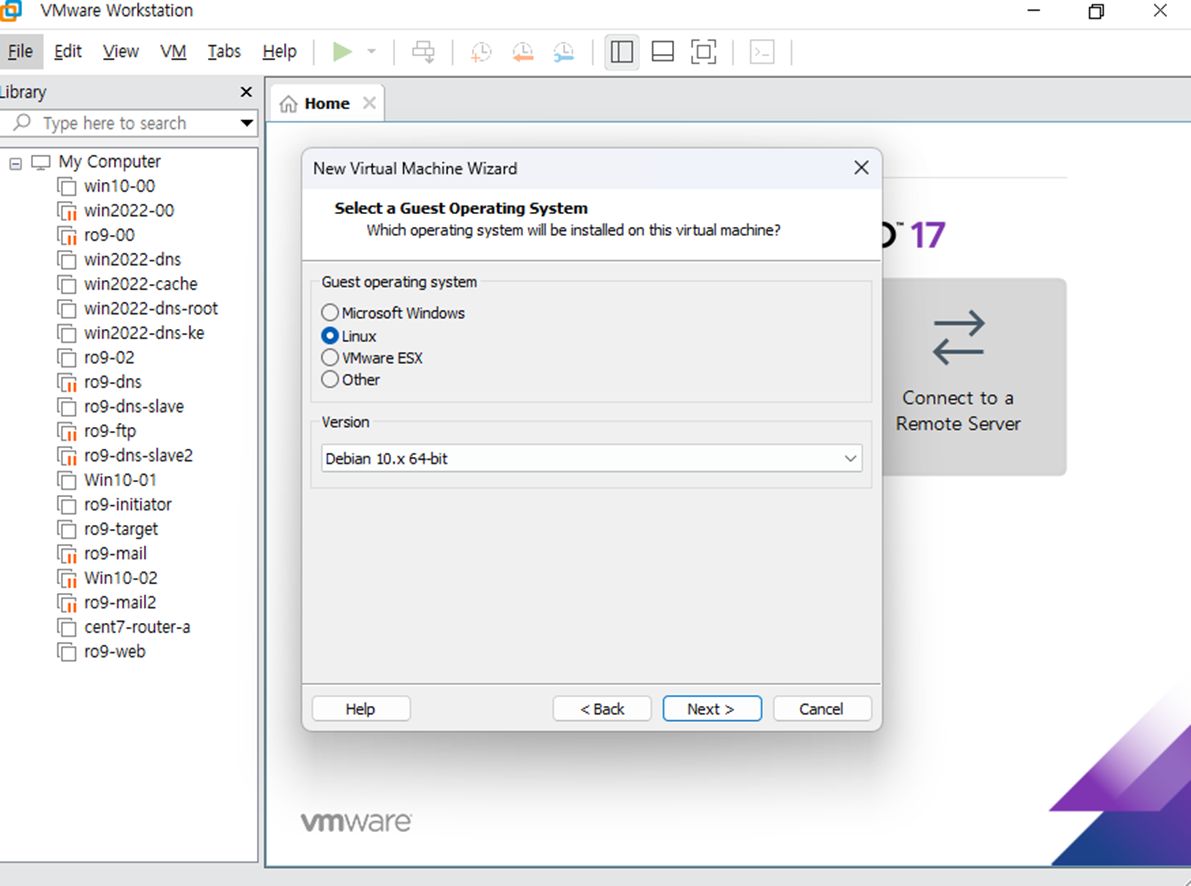Select the ro9-web VM icon
Screen dimensions: 1191x886
[x=67, y=652]
